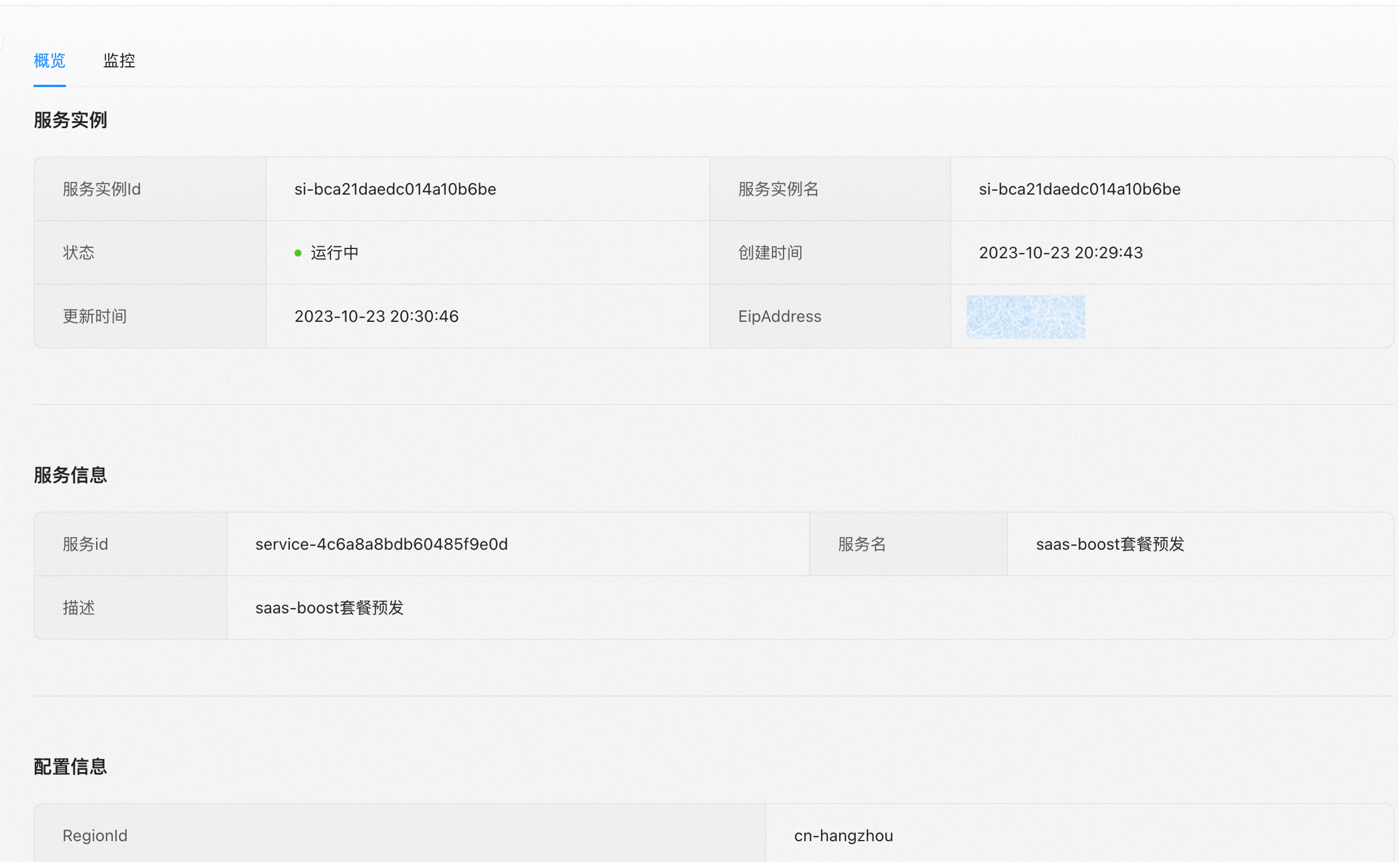The image size is (1400, 863).
Task: Click the 创建时间 value 2023-10-23 20:29:43
Action: (1061, 253)
